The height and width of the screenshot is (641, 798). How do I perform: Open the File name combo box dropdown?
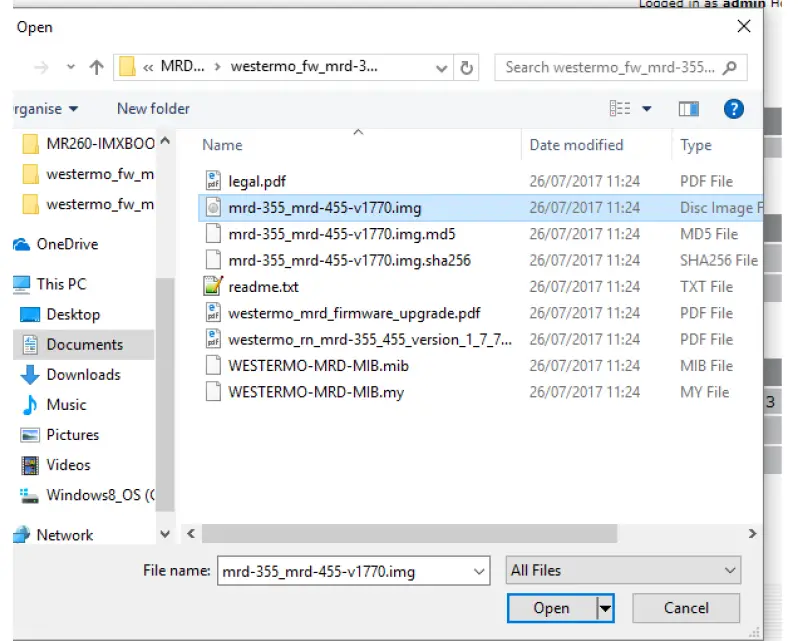479,571
